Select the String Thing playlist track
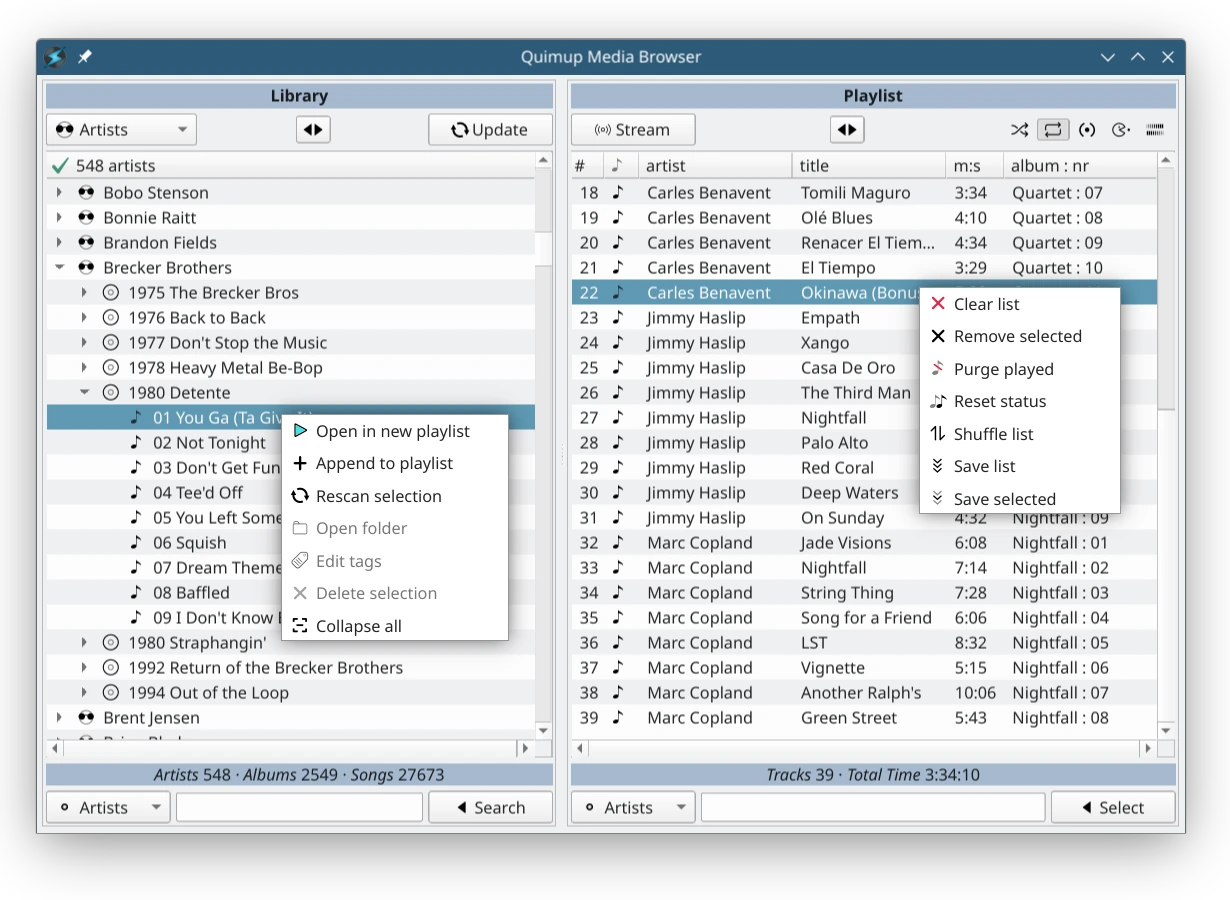 tap(864, 593)
